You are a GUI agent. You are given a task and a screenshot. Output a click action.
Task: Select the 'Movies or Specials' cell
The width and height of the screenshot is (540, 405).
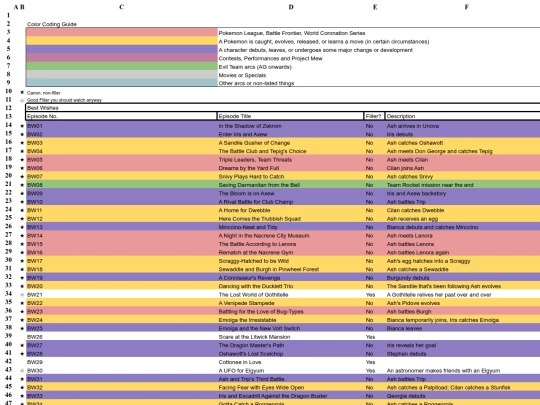coord(242,75)
